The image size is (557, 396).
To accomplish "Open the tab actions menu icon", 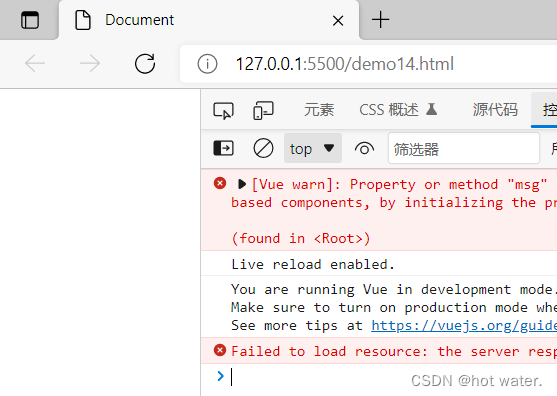I will (30, 20).
